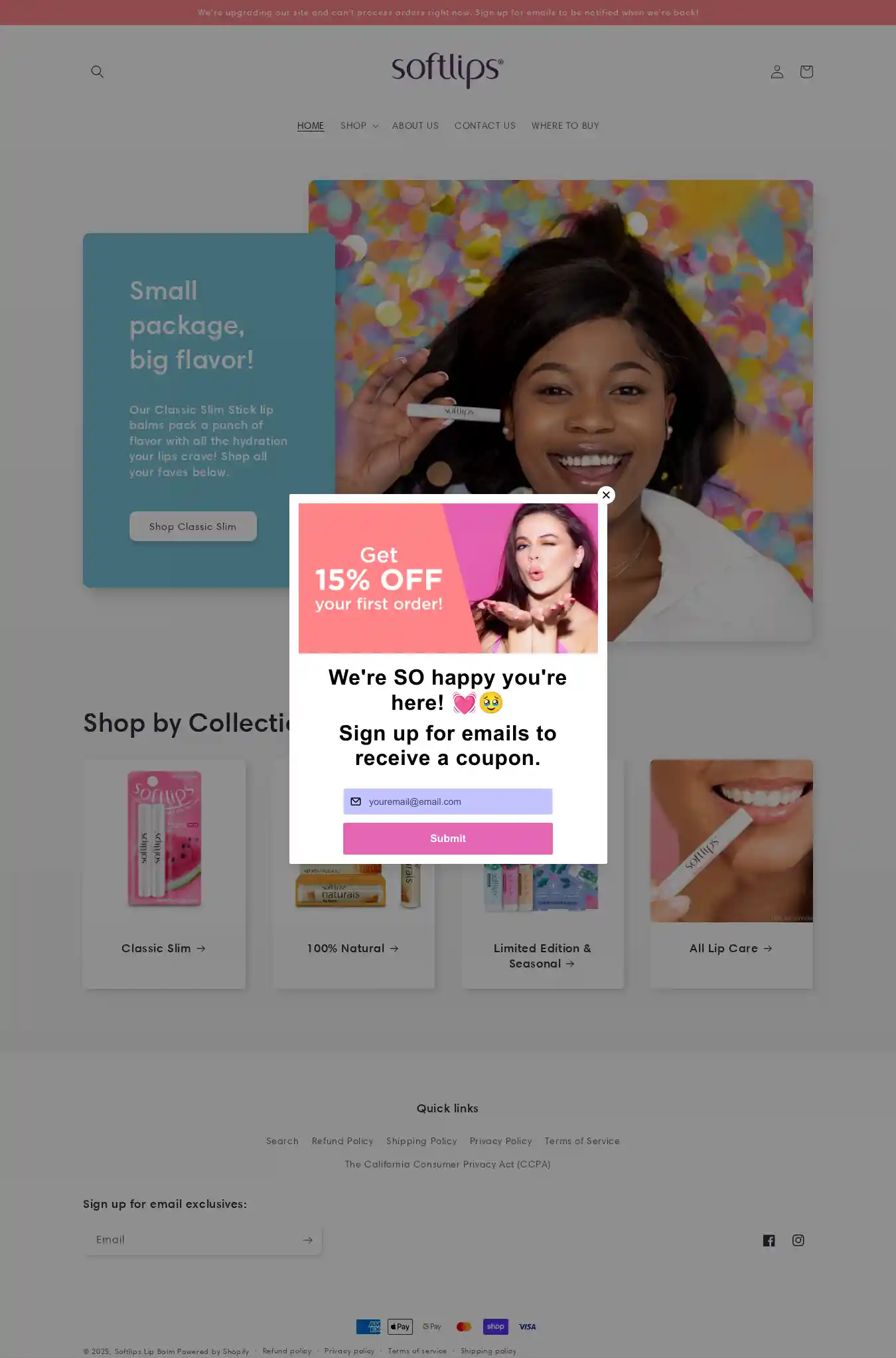This screenshot has height=1358, width=896.
Task: Open the All Lip Care collection thumbnail
Action: (x=731, y=841)
